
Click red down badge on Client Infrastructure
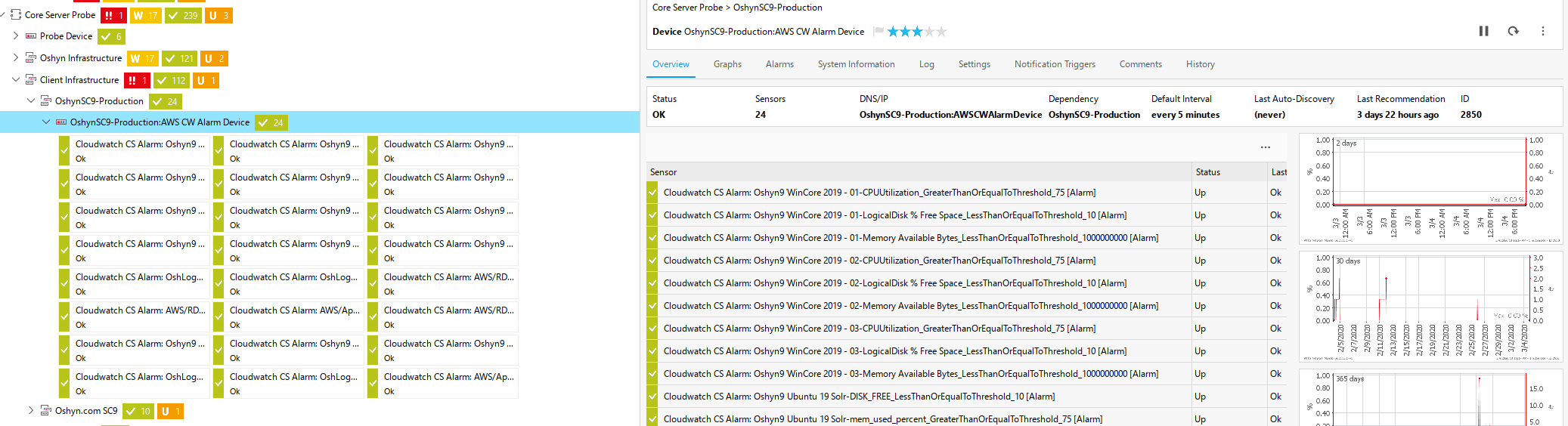(137, 80)
